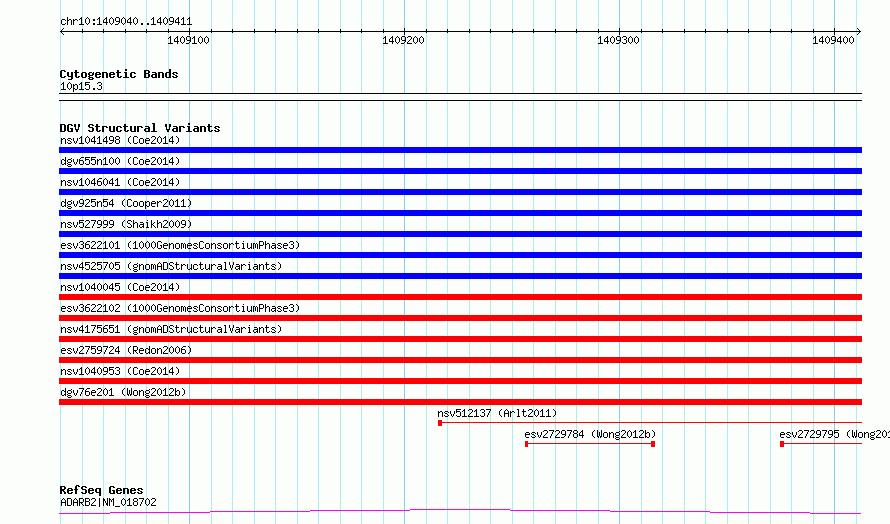
Task: Click the nsv1041498 (Coe2014) variant label
Action: [120, 140]
